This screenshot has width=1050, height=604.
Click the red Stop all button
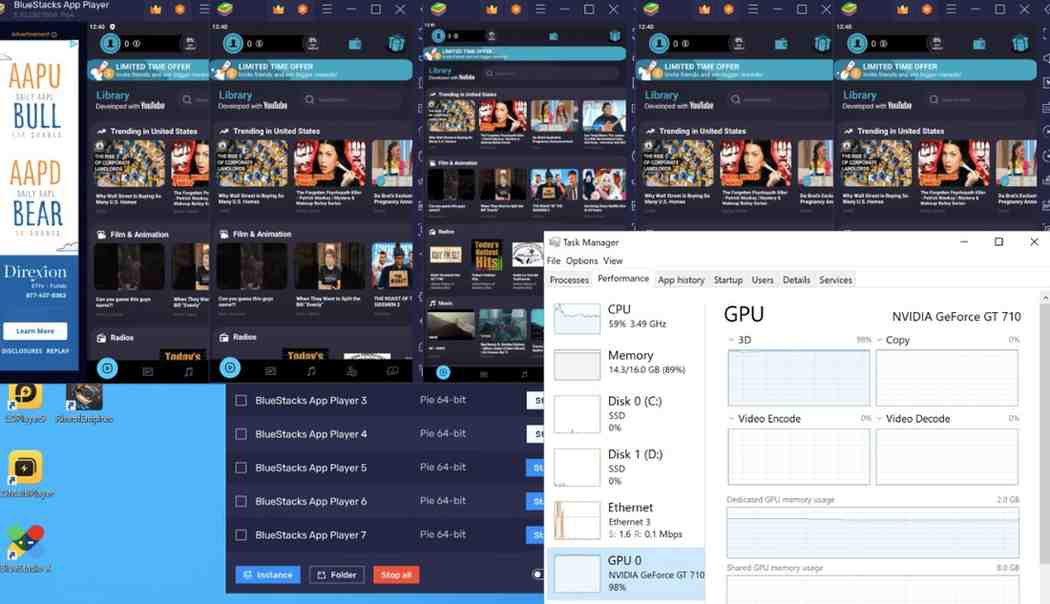(396, 575)
